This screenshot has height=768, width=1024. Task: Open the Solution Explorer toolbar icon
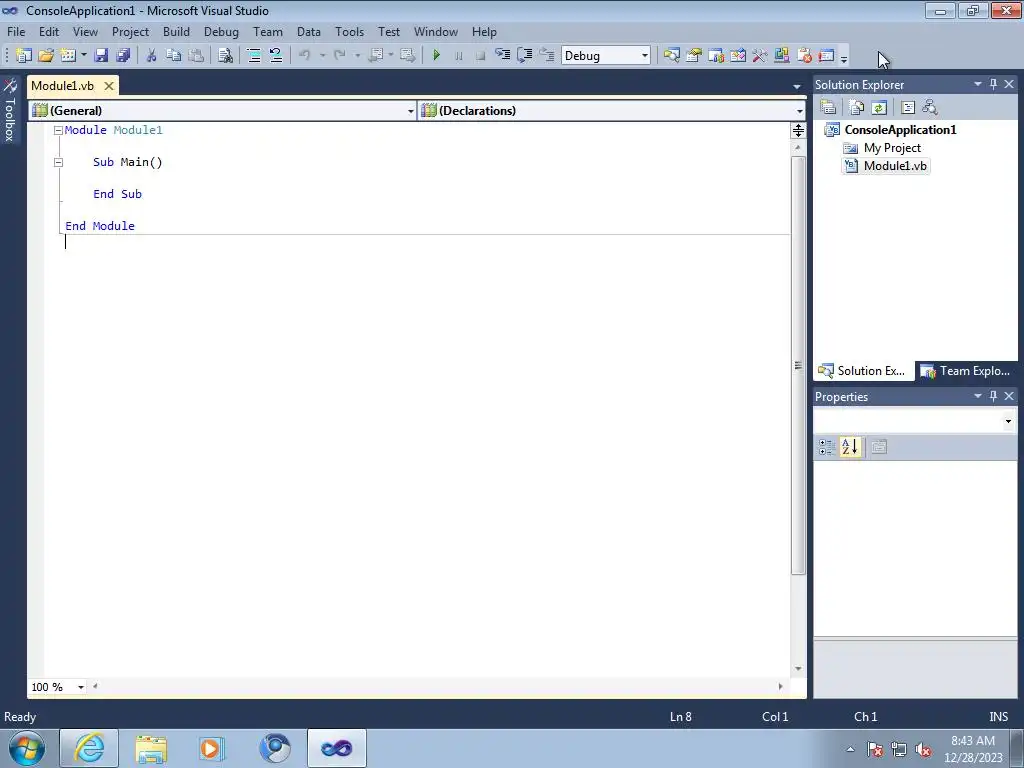[x=671, y=56]
